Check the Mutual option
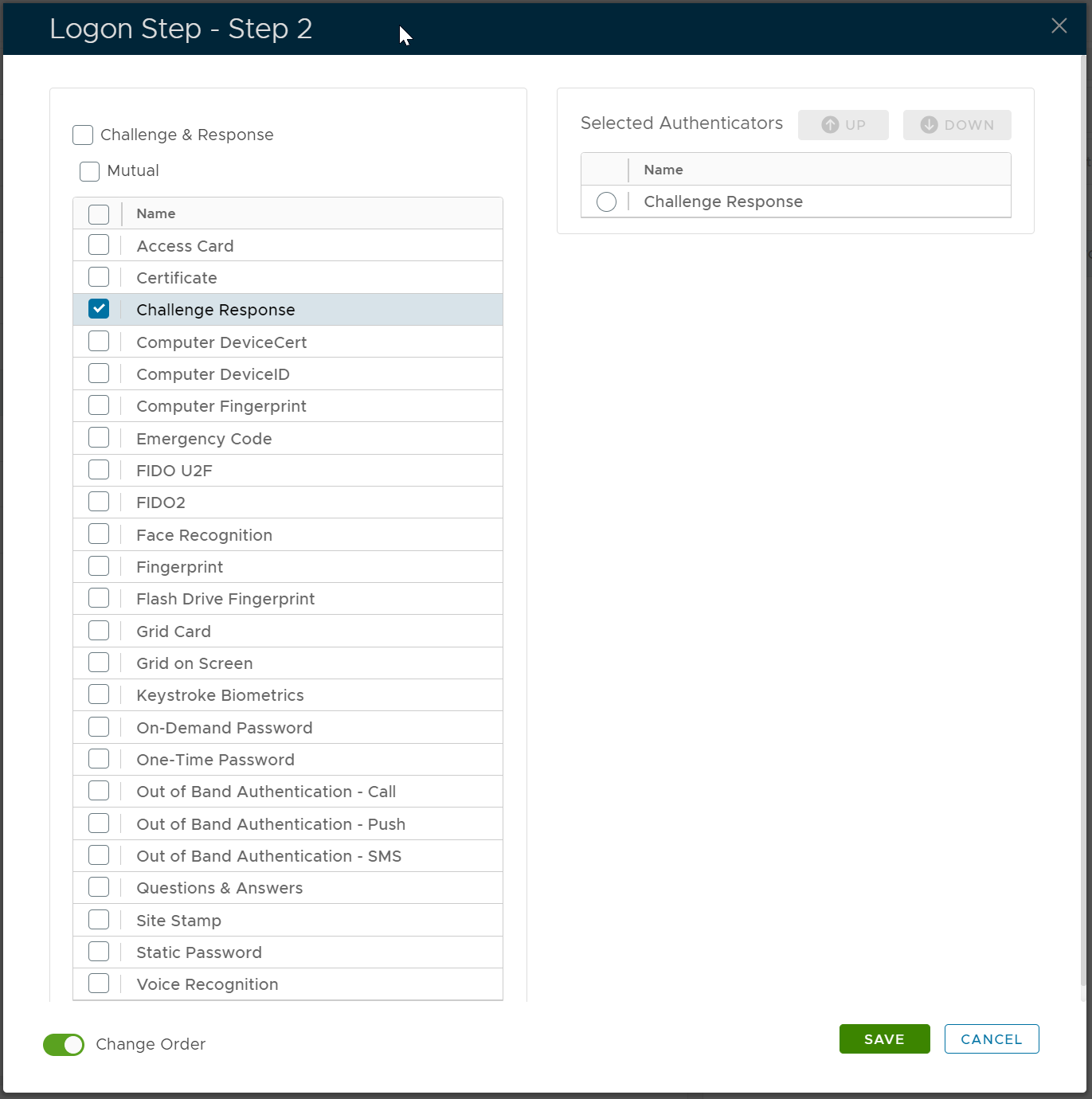This screenshot has height=1099, width=1092. [90, 171]
